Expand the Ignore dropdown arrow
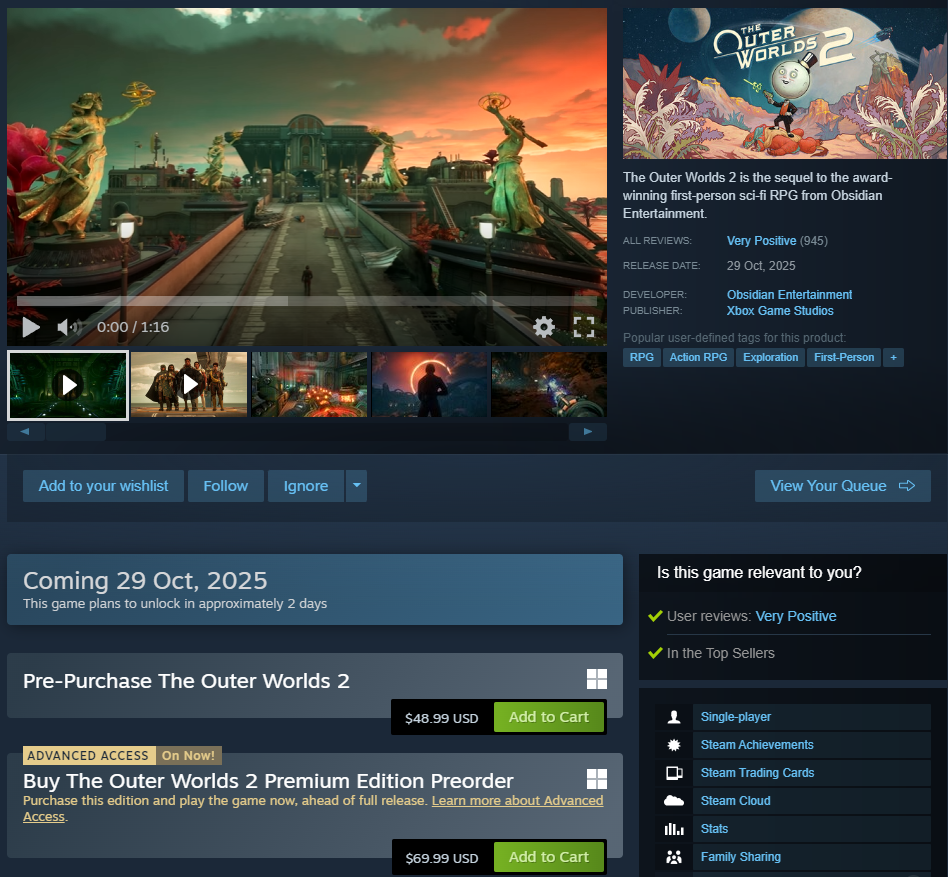 [356, 486]
